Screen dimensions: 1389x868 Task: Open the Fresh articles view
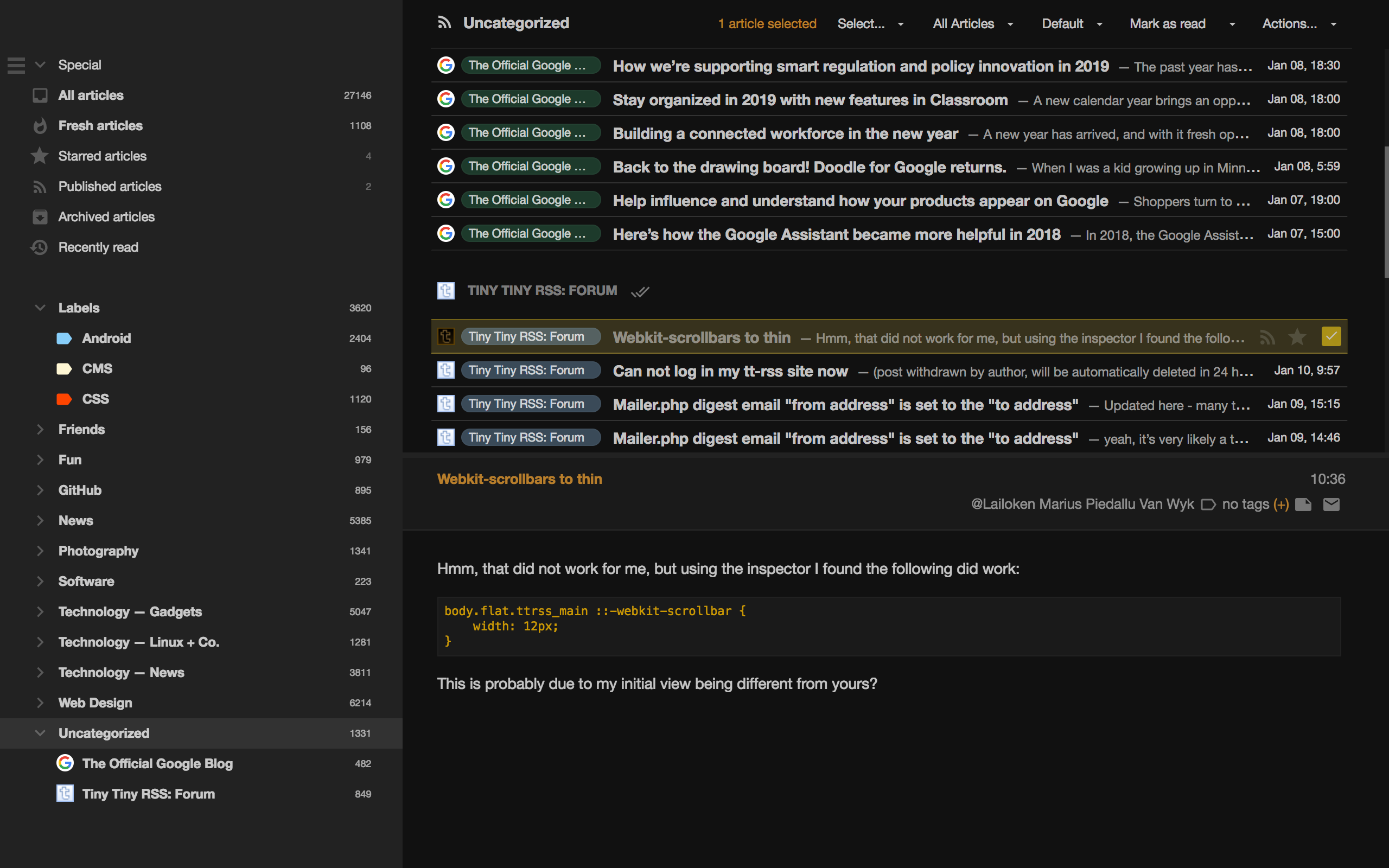(100, 126)
